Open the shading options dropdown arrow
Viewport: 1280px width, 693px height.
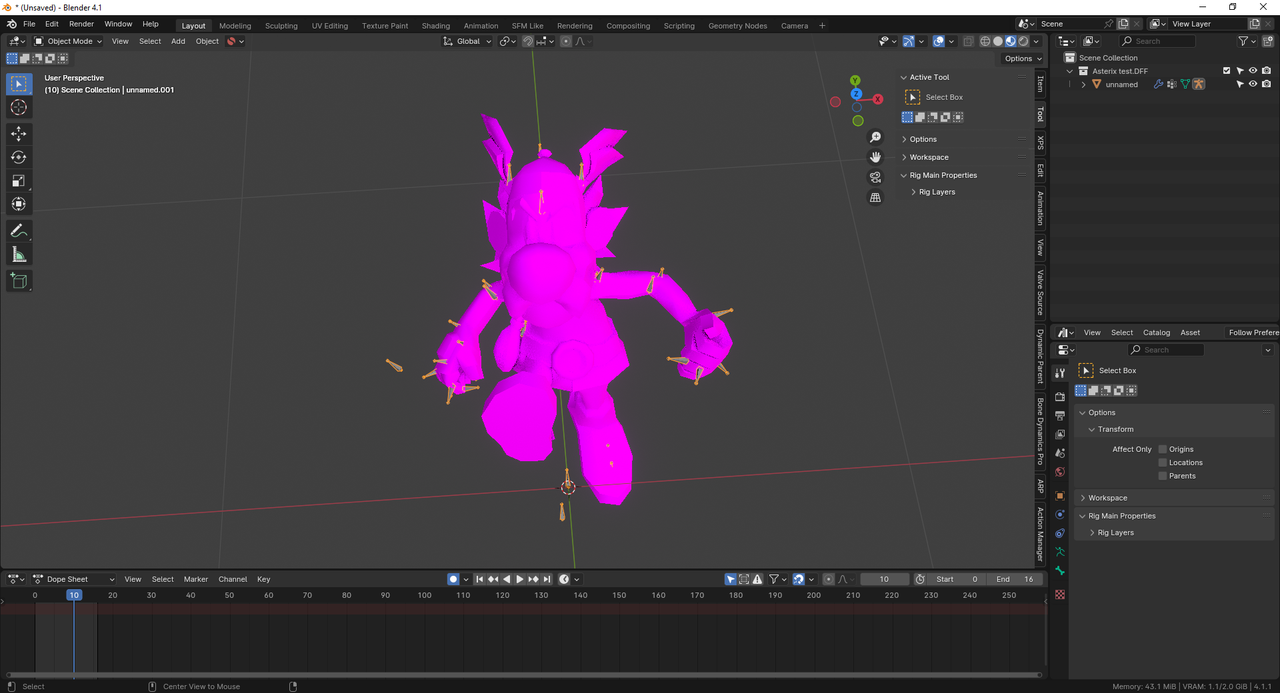point(1036,41)
